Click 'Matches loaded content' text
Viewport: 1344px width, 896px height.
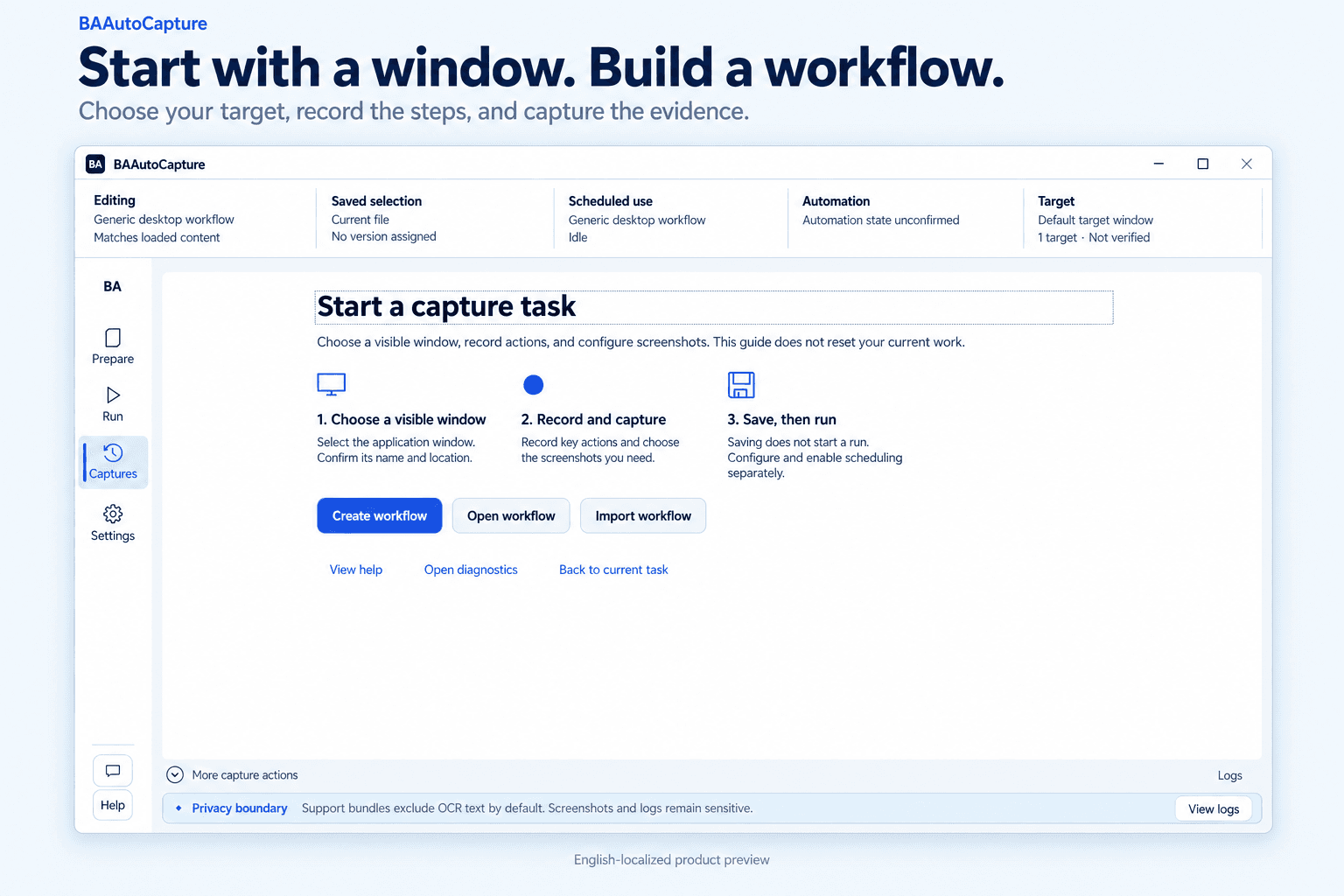click(x=157, y=237)
